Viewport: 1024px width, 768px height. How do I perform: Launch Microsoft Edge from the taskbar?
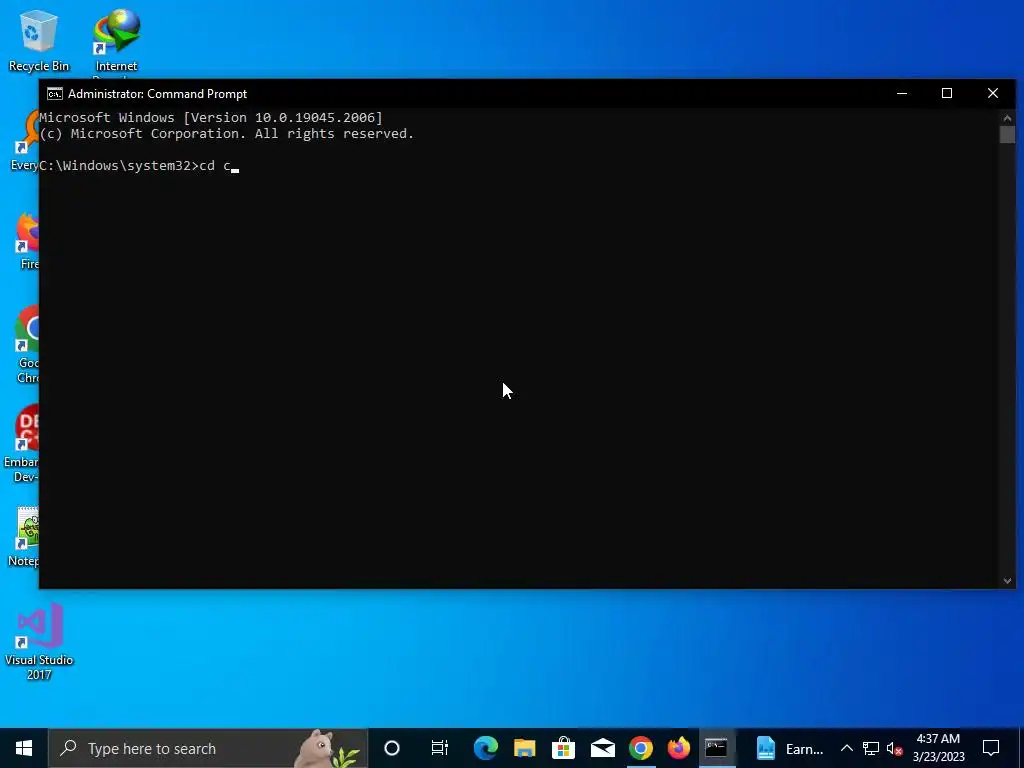[485, 748]
